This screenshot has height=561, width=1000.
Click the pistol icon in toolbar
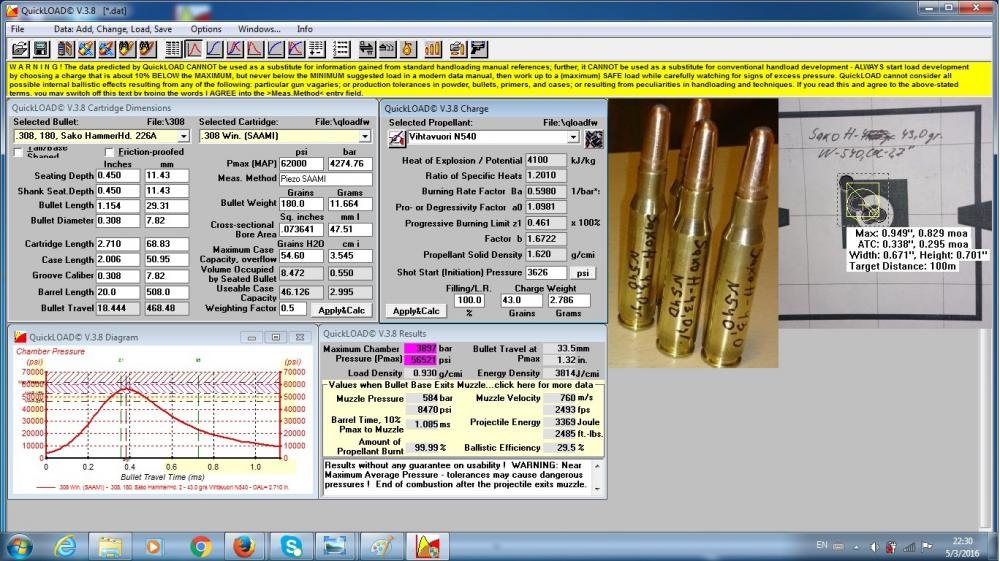click(x=480, y=48)
